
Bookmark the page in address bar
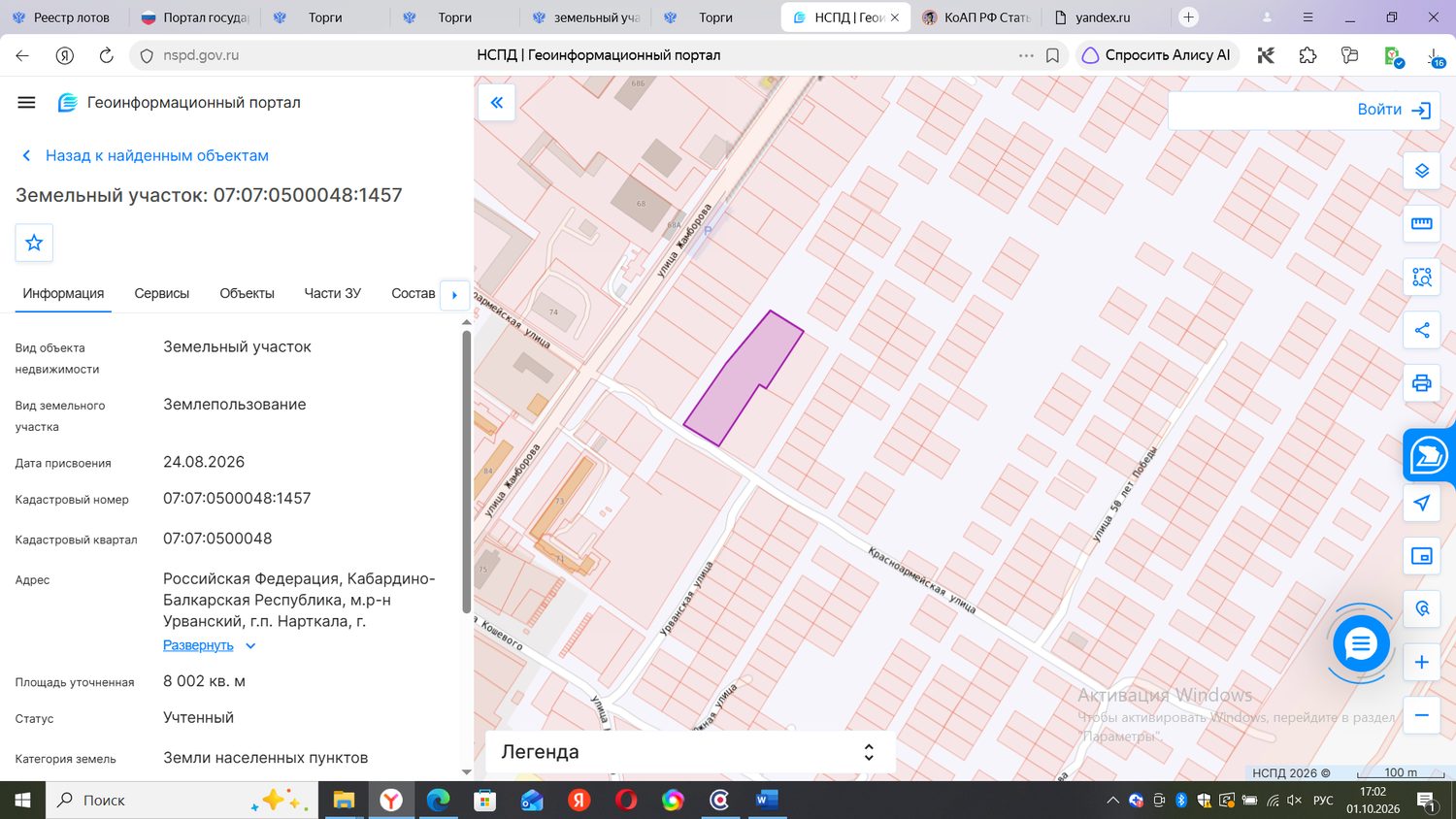point(1052,55)
